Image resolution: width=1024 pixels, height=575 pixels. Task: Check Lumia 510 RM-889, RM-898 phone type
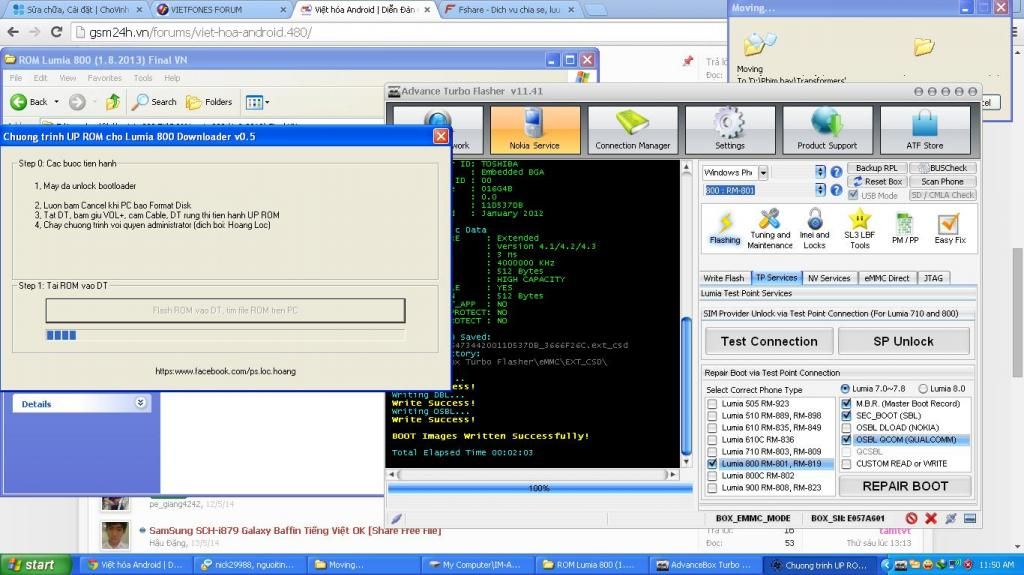[x=712, y=416]
